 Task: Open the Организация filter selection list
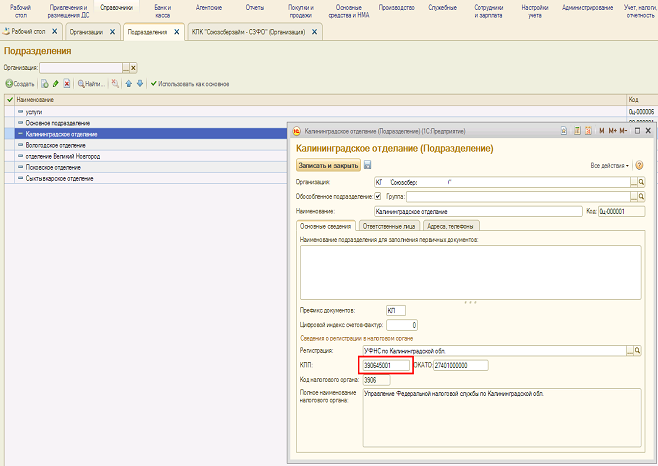(125, 68)
